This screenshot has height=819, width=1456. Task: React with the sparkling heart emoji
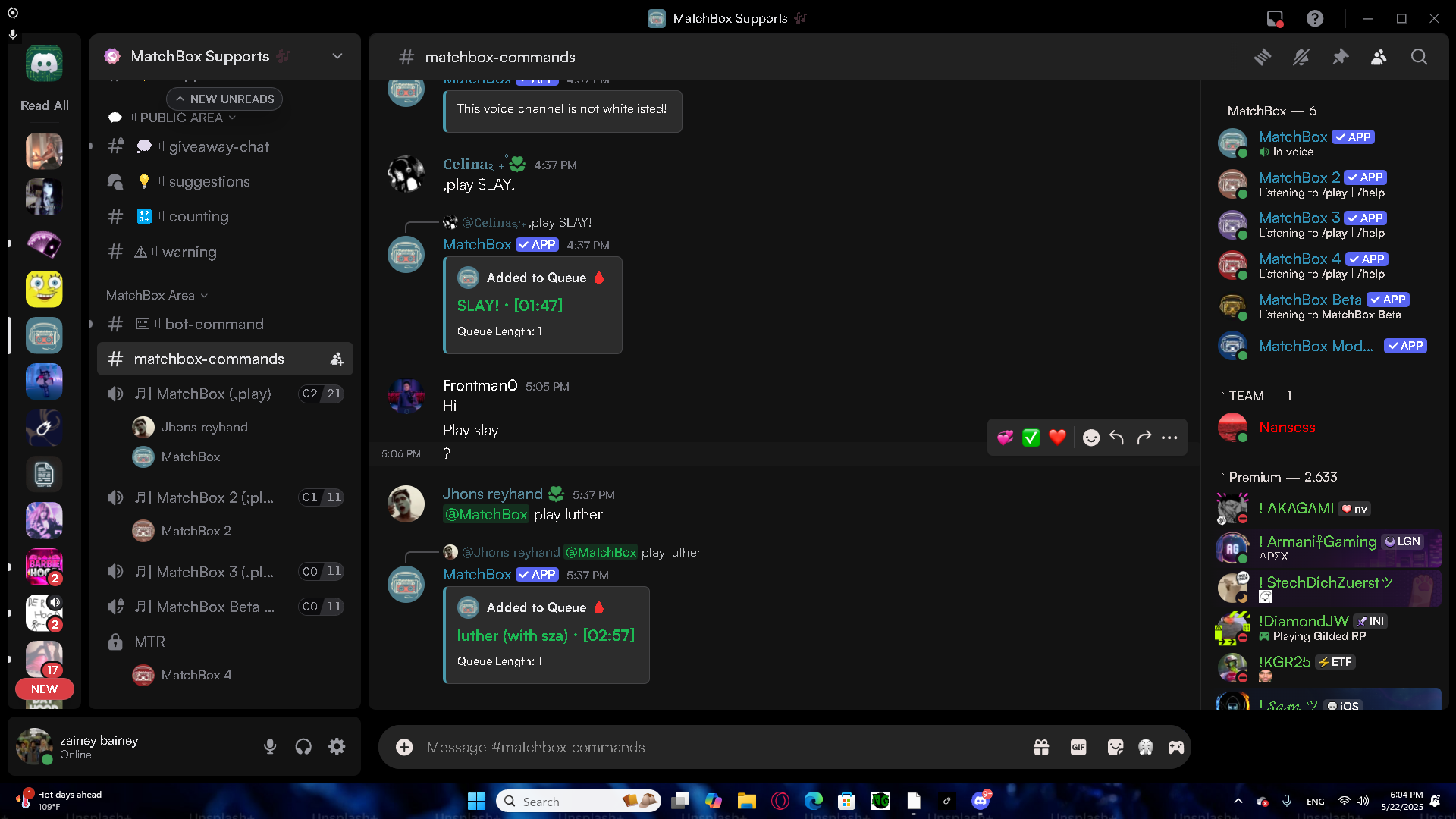pyautogui.click(x=1006, y=438)
